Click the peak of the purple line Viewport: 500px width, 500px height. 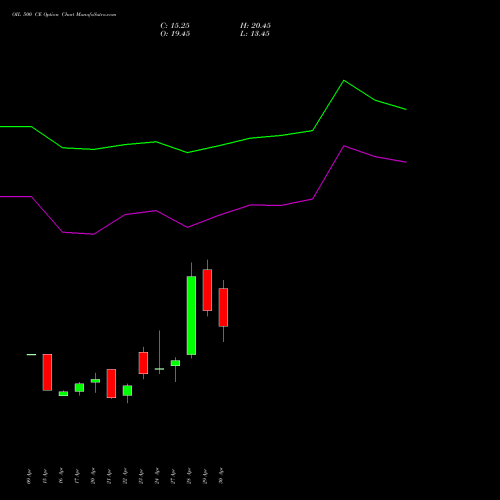coord(344,146)
